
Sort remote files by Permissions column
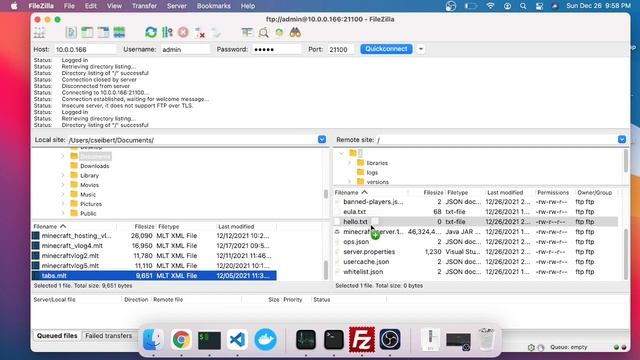tap(553, 192)
